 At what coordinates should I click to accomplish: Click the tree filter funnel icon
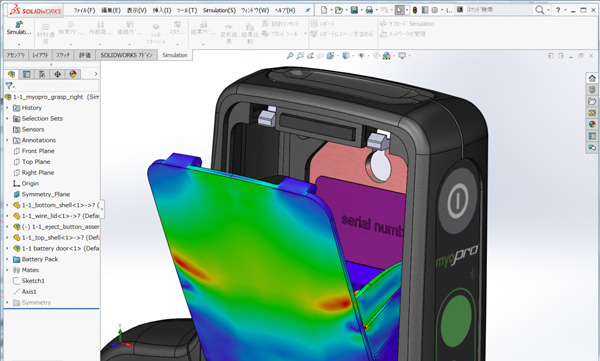click(9, 86)
